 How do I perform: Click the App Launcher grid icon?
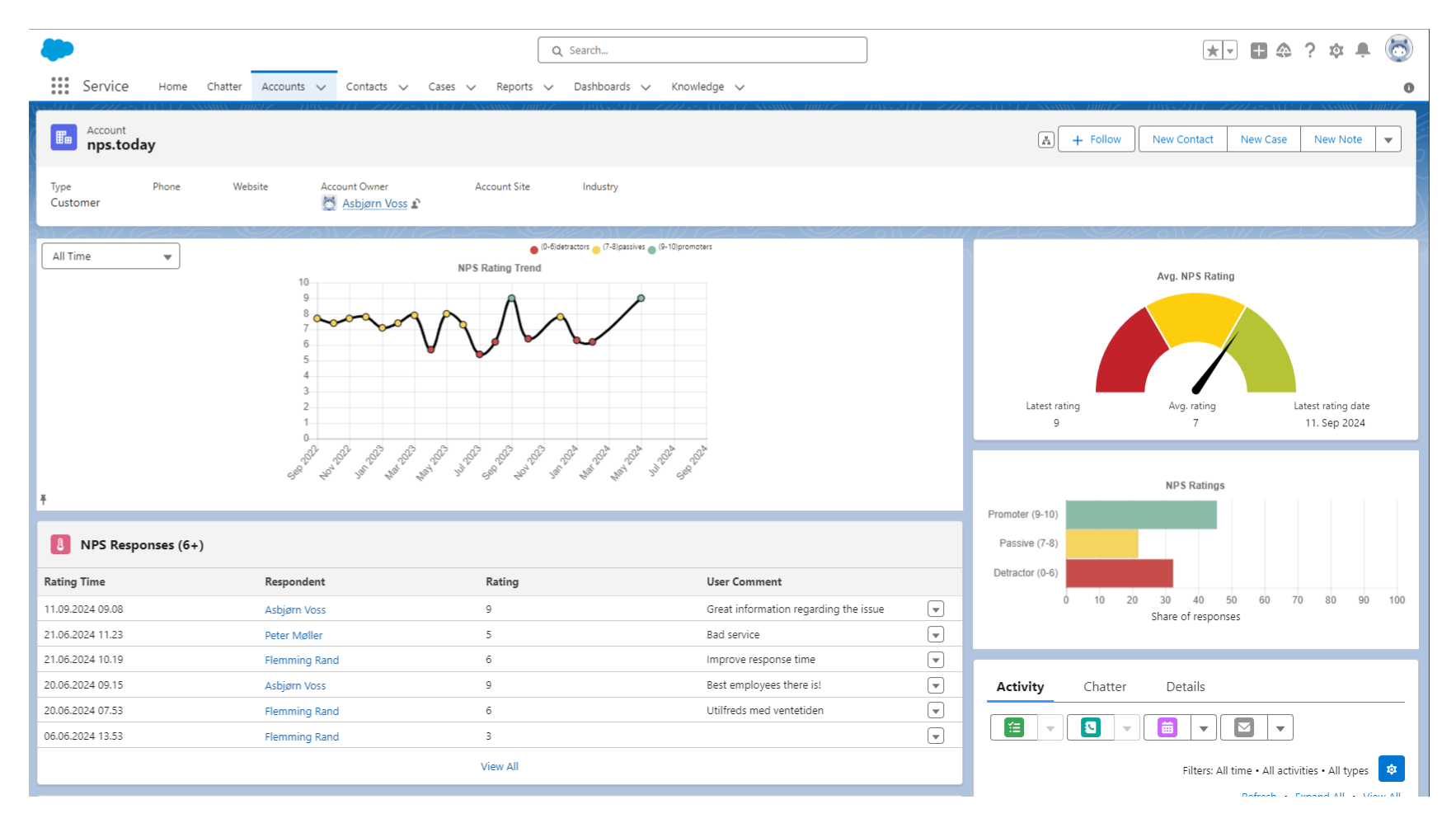(x=59, y=86)
